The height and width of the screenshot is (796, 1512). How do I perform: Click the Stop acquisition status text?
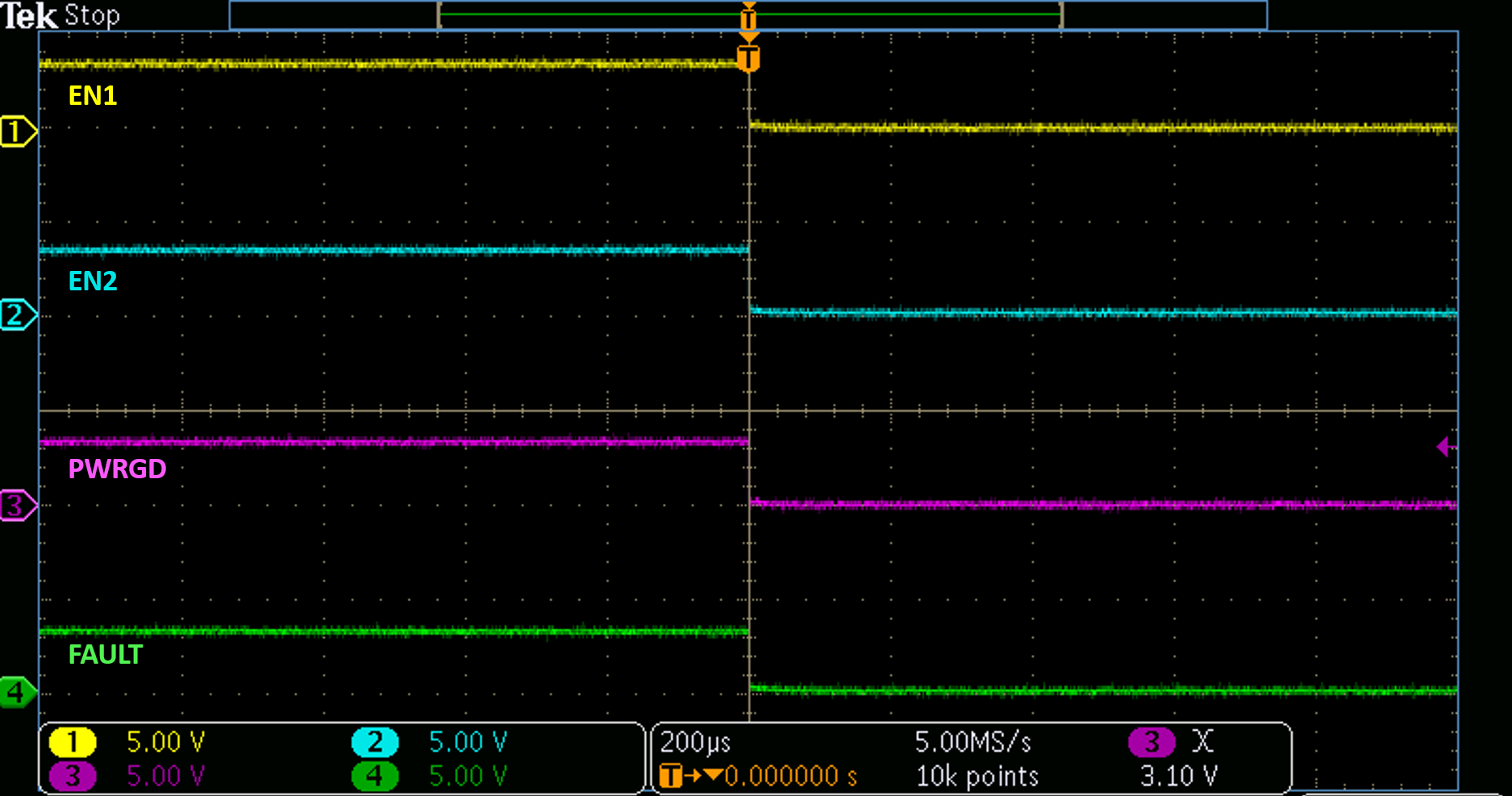click(x=92, y=15)
